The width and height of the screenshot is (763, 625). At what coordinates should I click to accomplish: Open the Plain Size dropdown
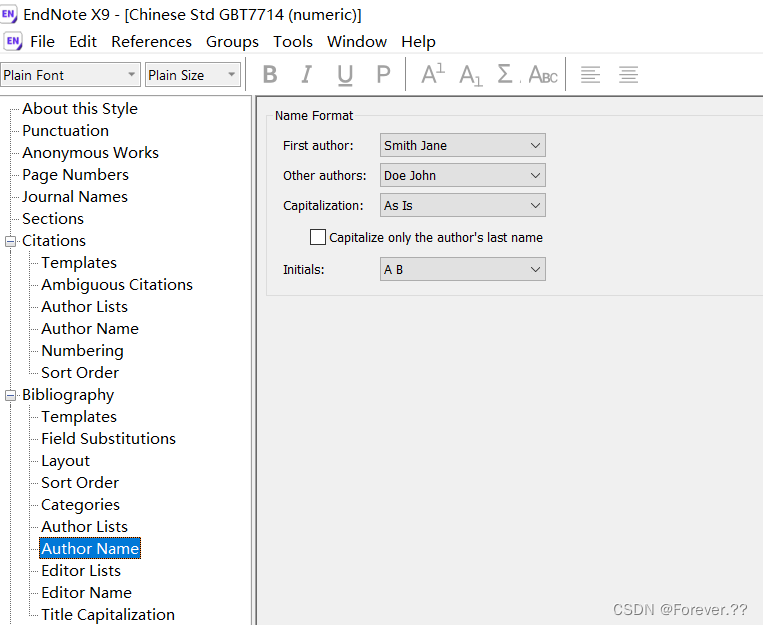pyautogui.click(x=193, y=75)
